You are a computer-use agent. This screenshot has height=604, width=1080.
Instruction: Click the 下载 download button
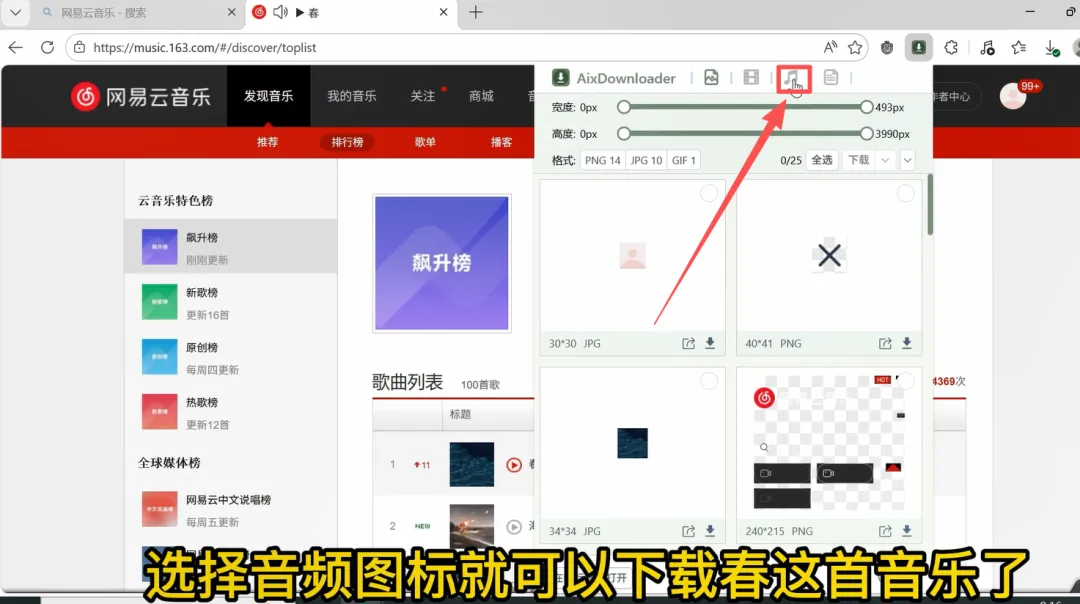858,160
